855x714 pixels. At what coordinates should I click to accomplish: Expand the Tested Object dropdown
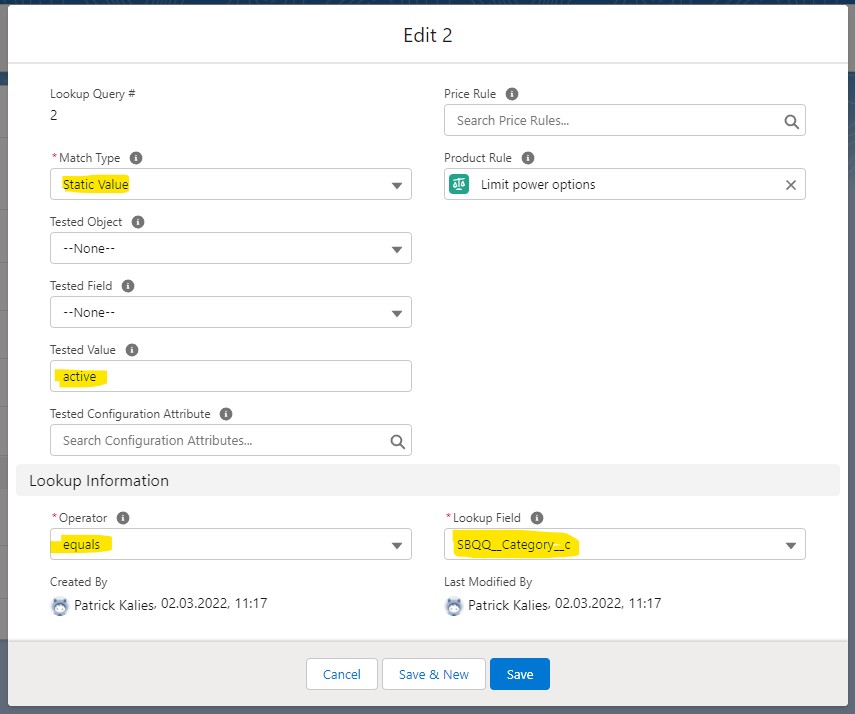[230, 248]
